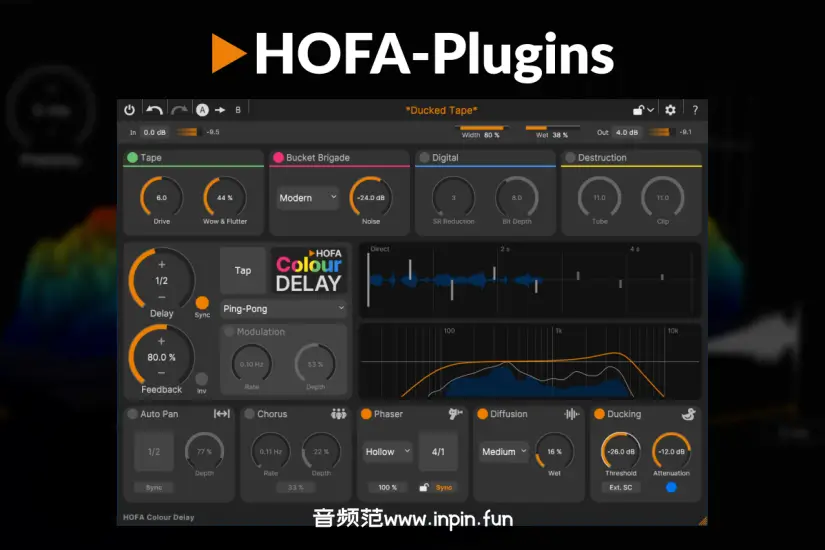Click the Auto Pan width arrows icon
This screenshot has width=825, height=550.
(x=222, y=414)
